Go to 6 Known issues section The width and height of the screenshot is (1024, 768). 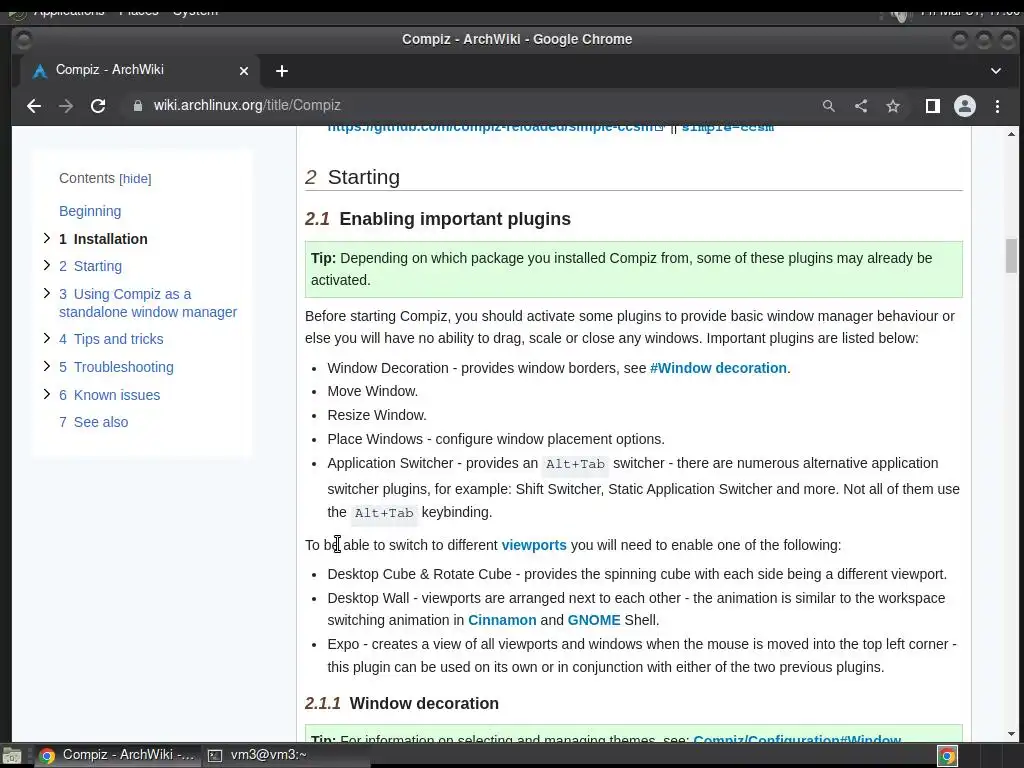pos(109,395)
